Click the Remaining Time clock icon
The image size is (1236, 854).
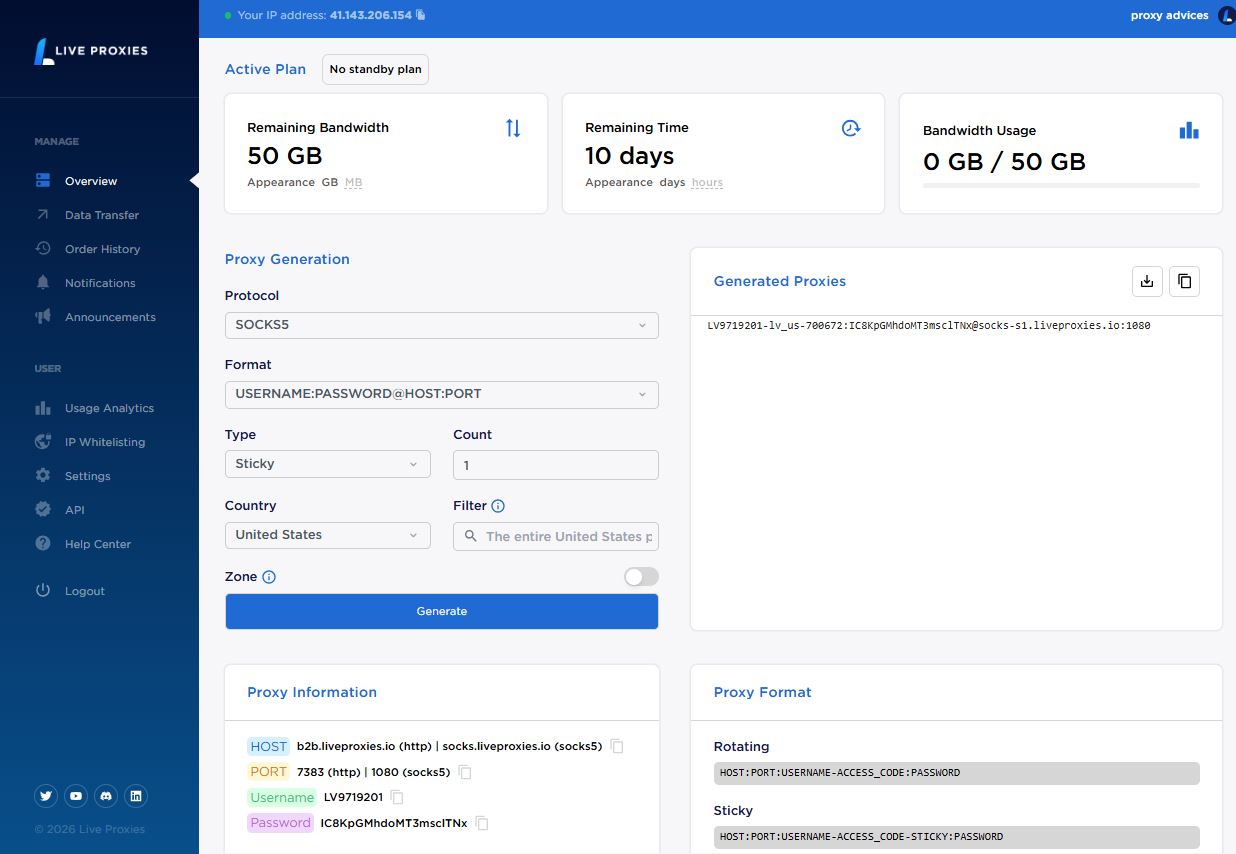click(x=851, y=128)
